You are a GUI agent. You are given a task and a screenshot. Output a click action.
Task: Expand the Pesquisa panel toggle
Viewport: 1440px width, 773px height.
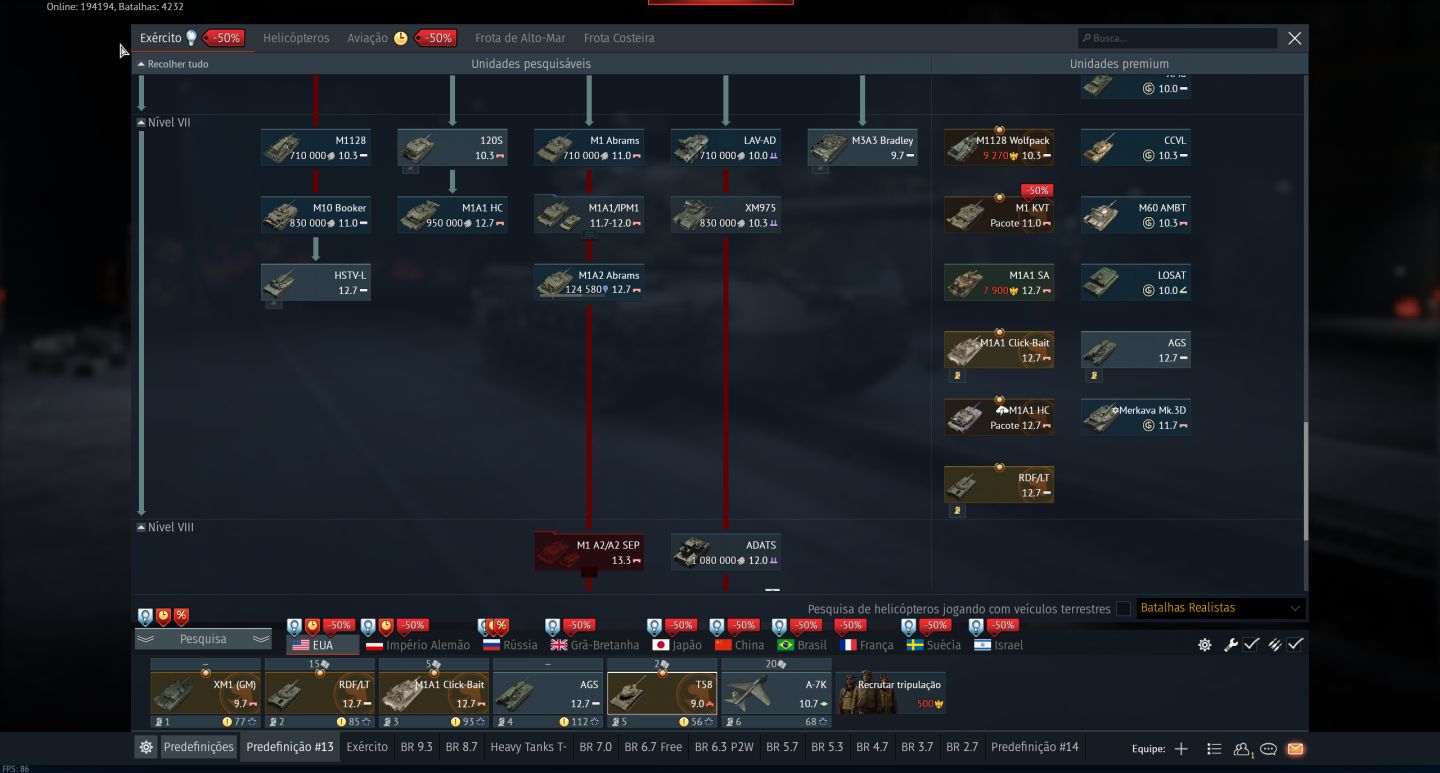tap(204, 639)
